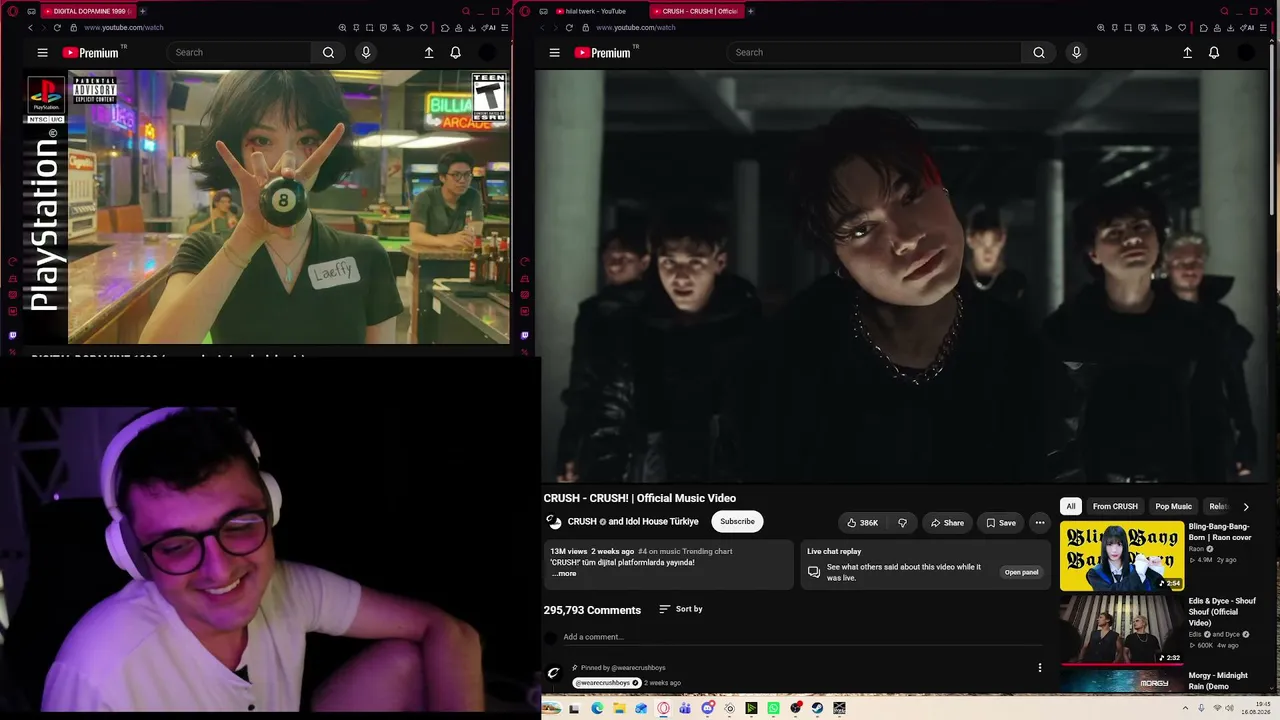Open Sort by comments dropdown
The width and height of the screenshot is (1280, 720).
pos(681,609)
